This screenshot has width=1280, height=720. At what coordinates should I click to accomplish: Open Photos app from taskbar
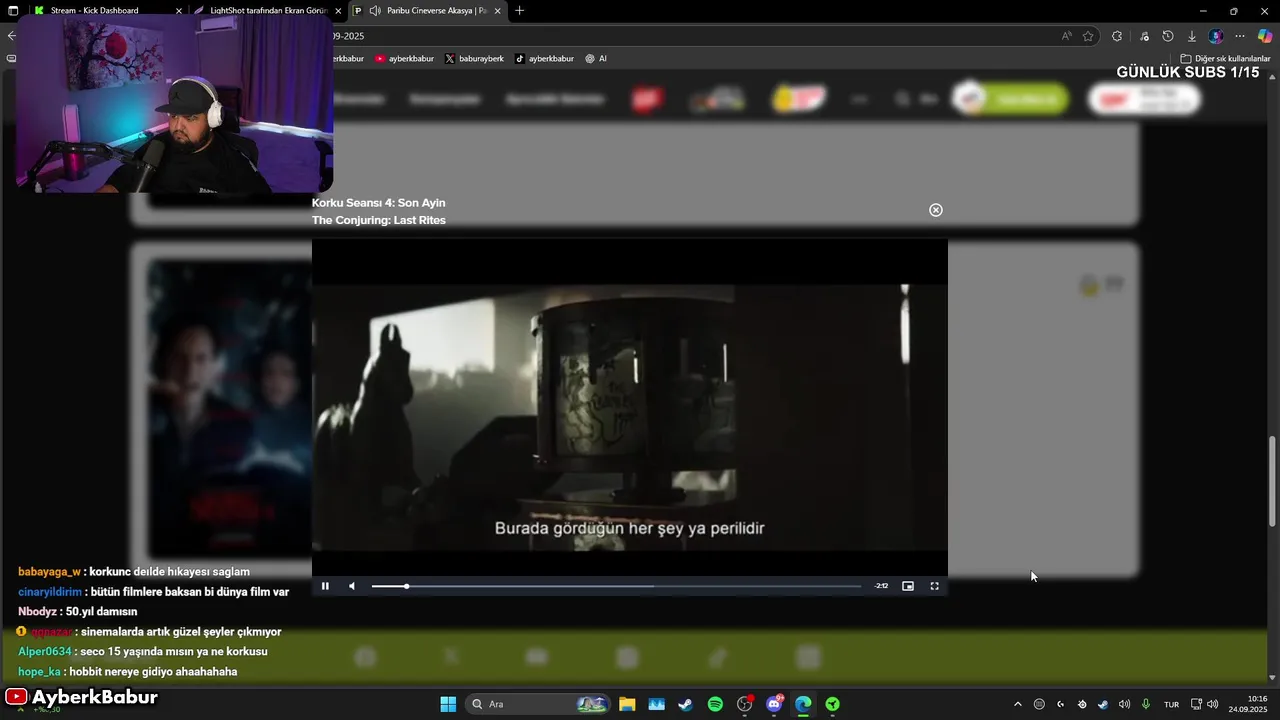(656, 704)
